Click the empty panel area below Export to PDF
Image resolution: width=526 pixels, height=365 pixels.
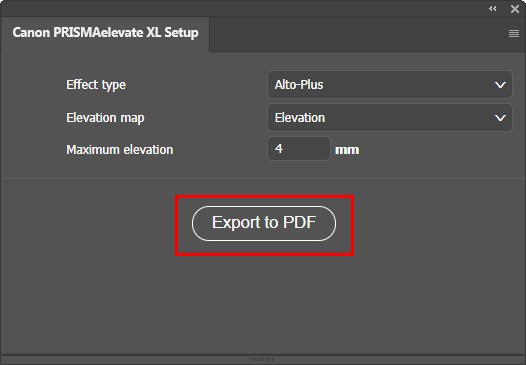pos(263,304)
